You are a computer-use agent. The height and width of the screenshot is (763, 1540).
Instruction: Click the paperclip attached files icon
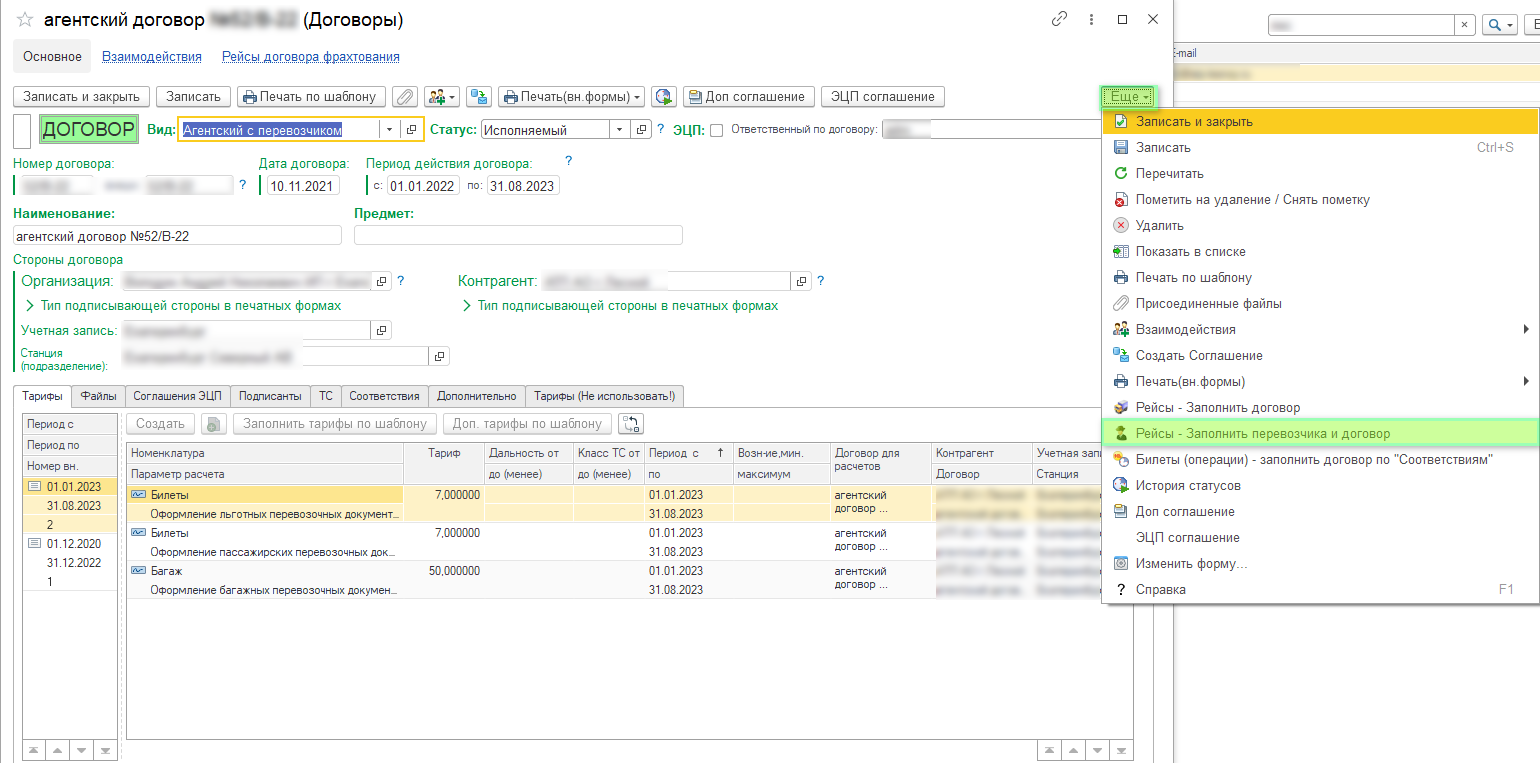click(x=404, y=97)
